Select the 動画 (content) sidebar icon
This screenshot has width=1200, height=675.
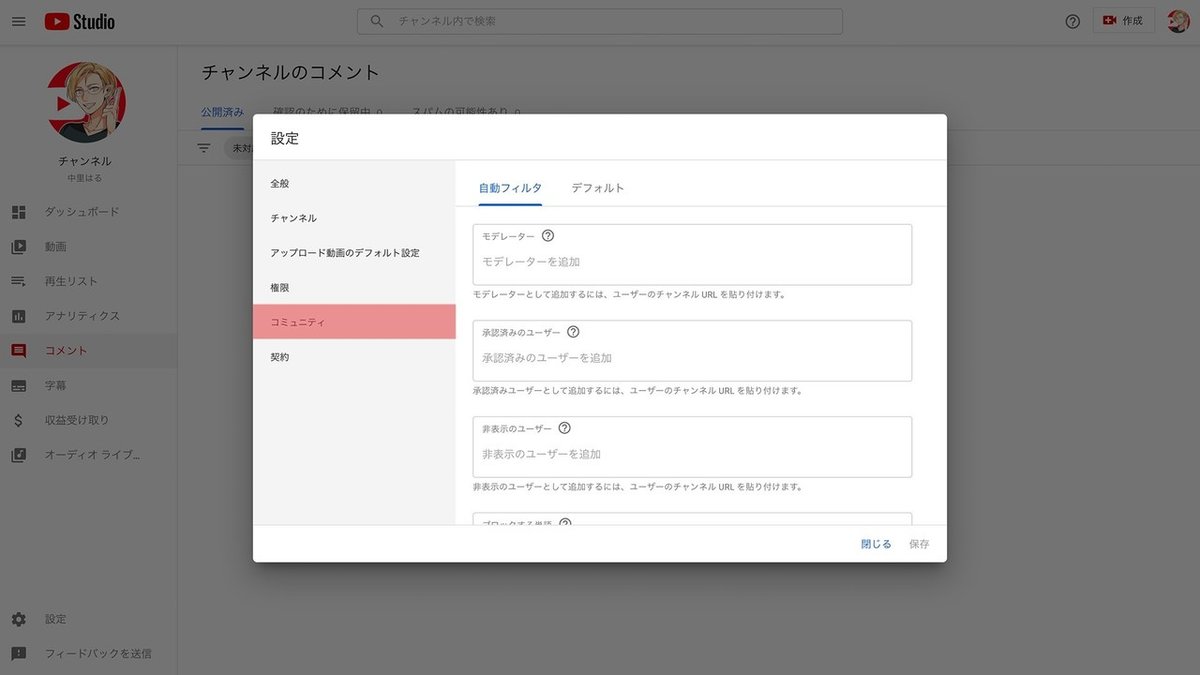pos(17,246)
